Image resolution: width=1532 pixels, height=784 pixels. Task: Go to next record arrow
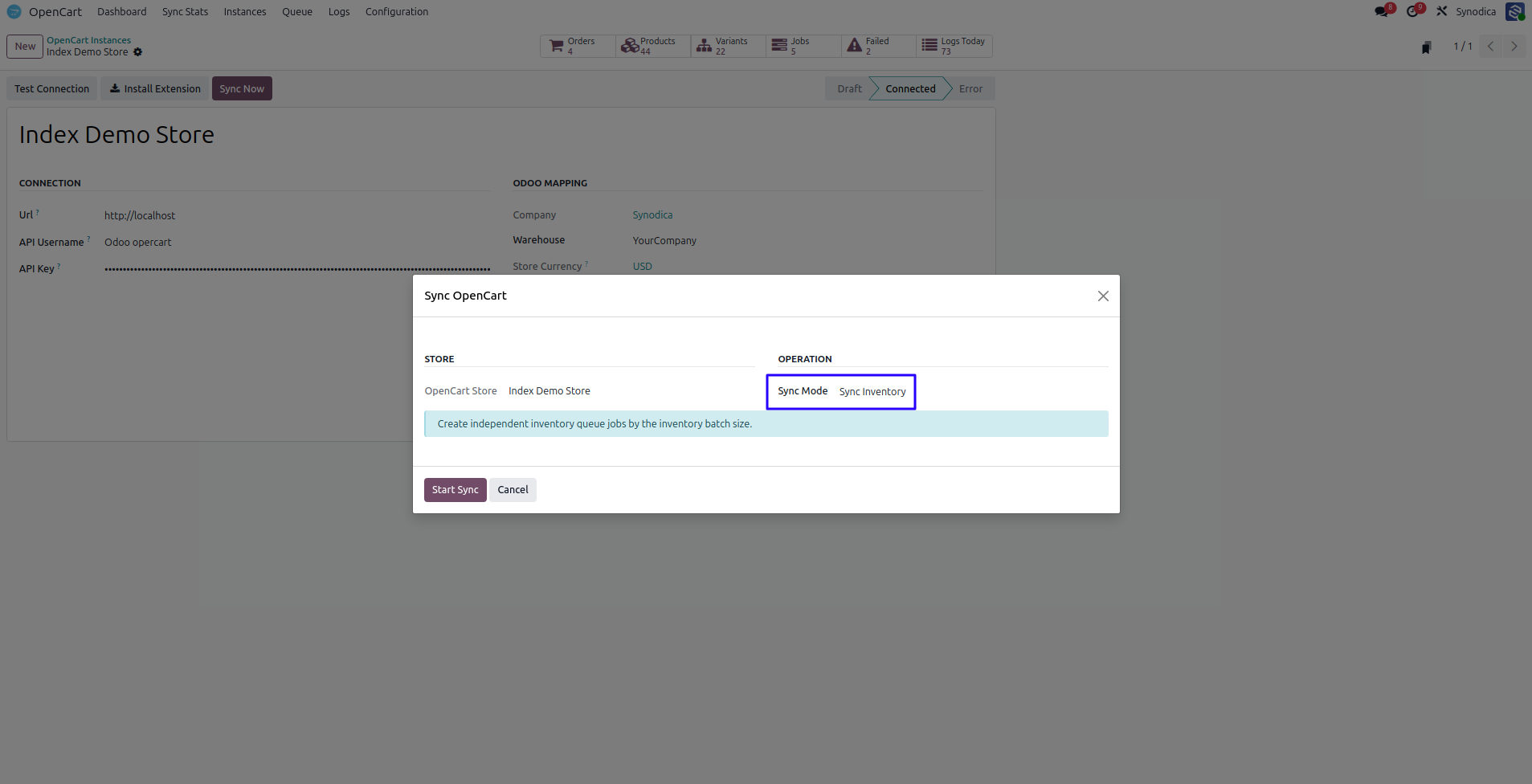1514,46
